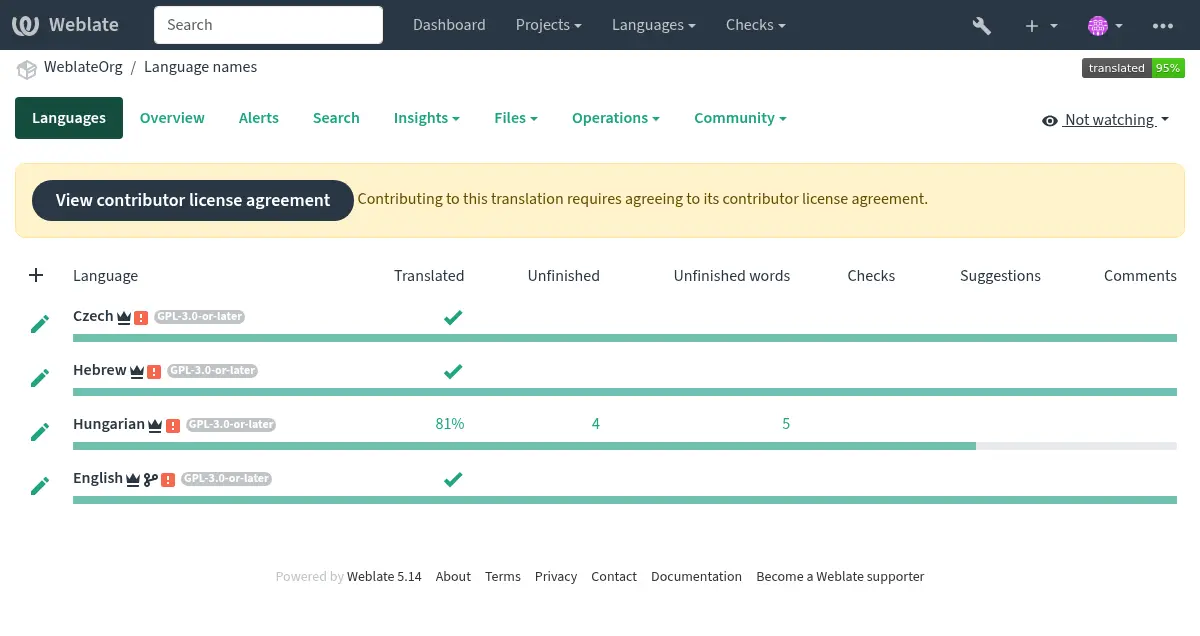Switch to the Search tab
1200x636 pixels.
click(x=336, y=118)
